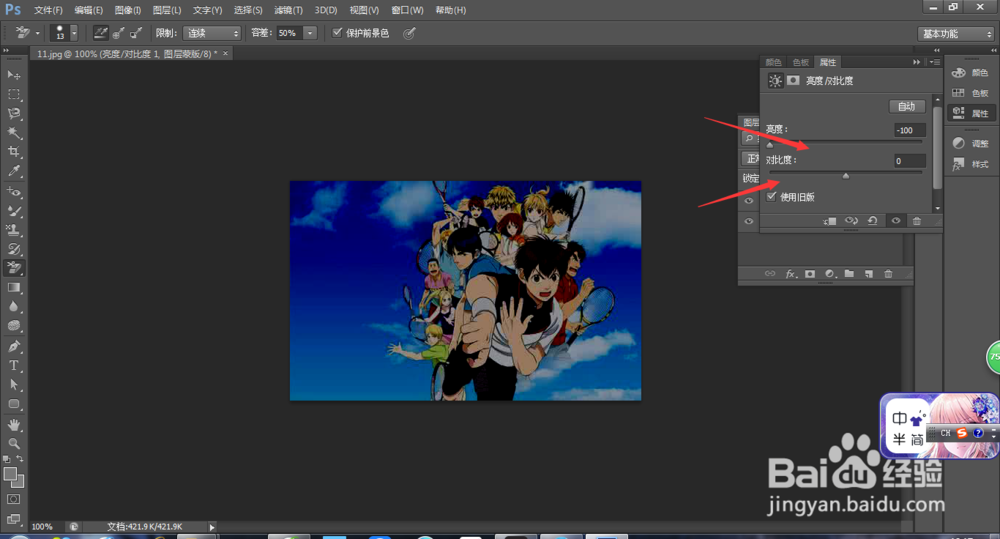Open the tool preset picker arrow
Image resolution: width=1000 pixels, height=539 pixels.
point(38,33)
